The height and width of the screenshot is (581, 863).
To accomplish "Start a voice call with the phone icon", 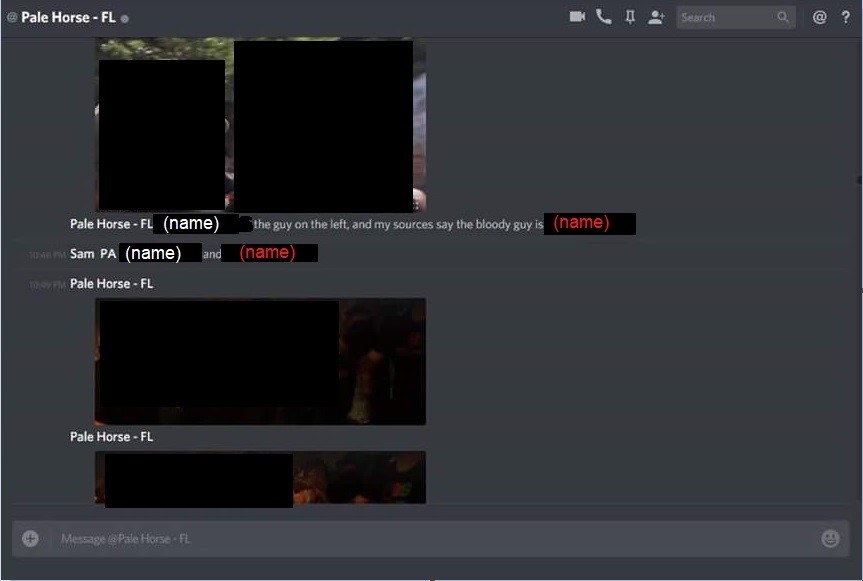I will tap(603, 17).
